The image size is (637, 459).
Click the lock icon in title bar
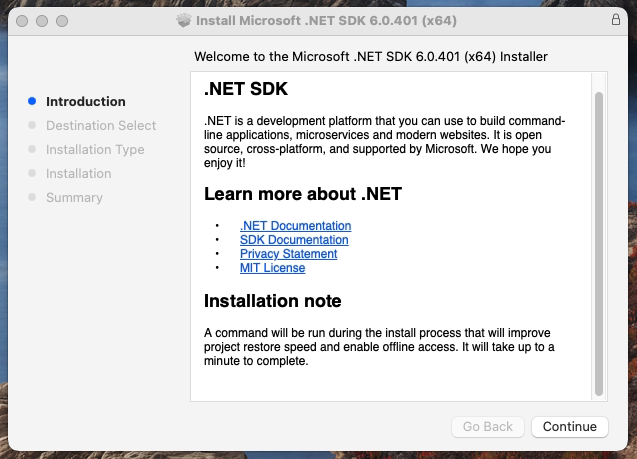(x=616, y=19)
